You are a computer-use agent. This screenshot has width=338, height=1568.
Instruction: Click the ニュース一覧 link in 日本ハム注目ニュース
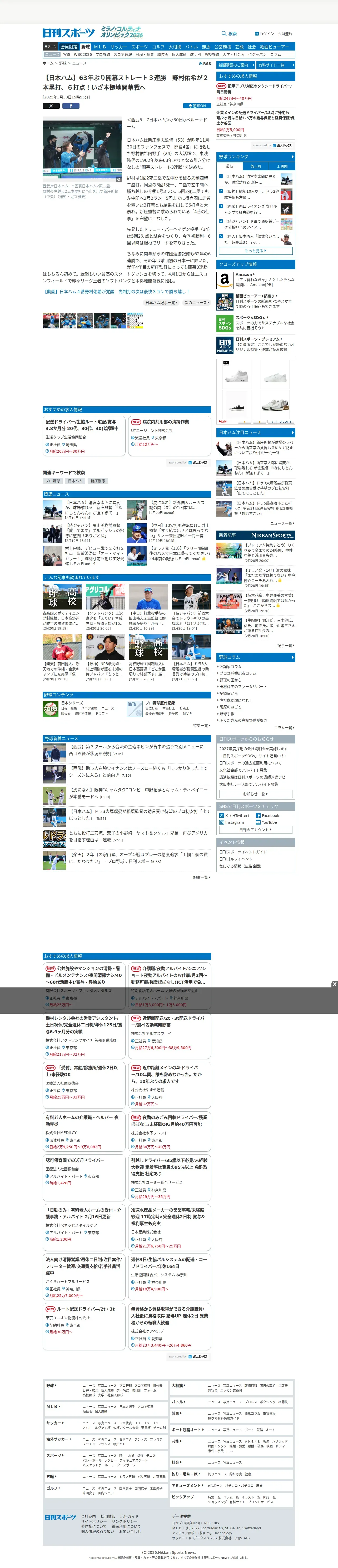[282, 523]
